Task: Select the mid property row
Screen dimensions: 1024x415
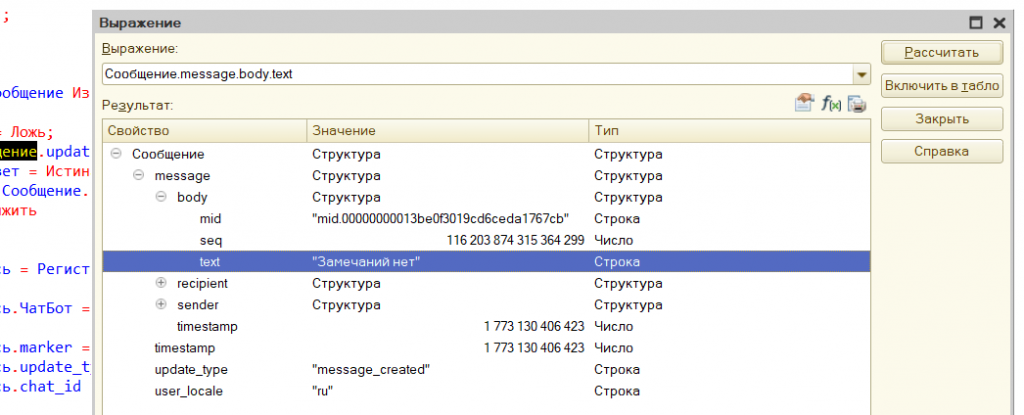Action: point(486,219)
